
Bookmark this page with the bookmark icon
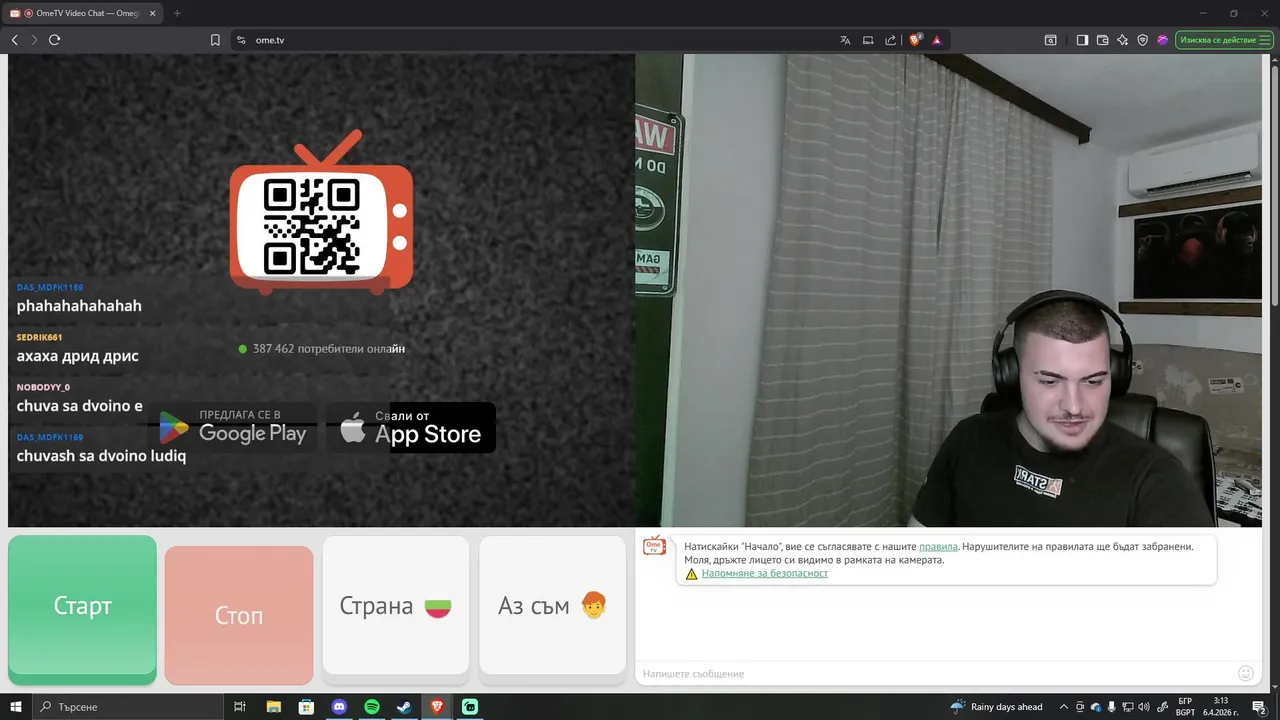coord(215,40)
